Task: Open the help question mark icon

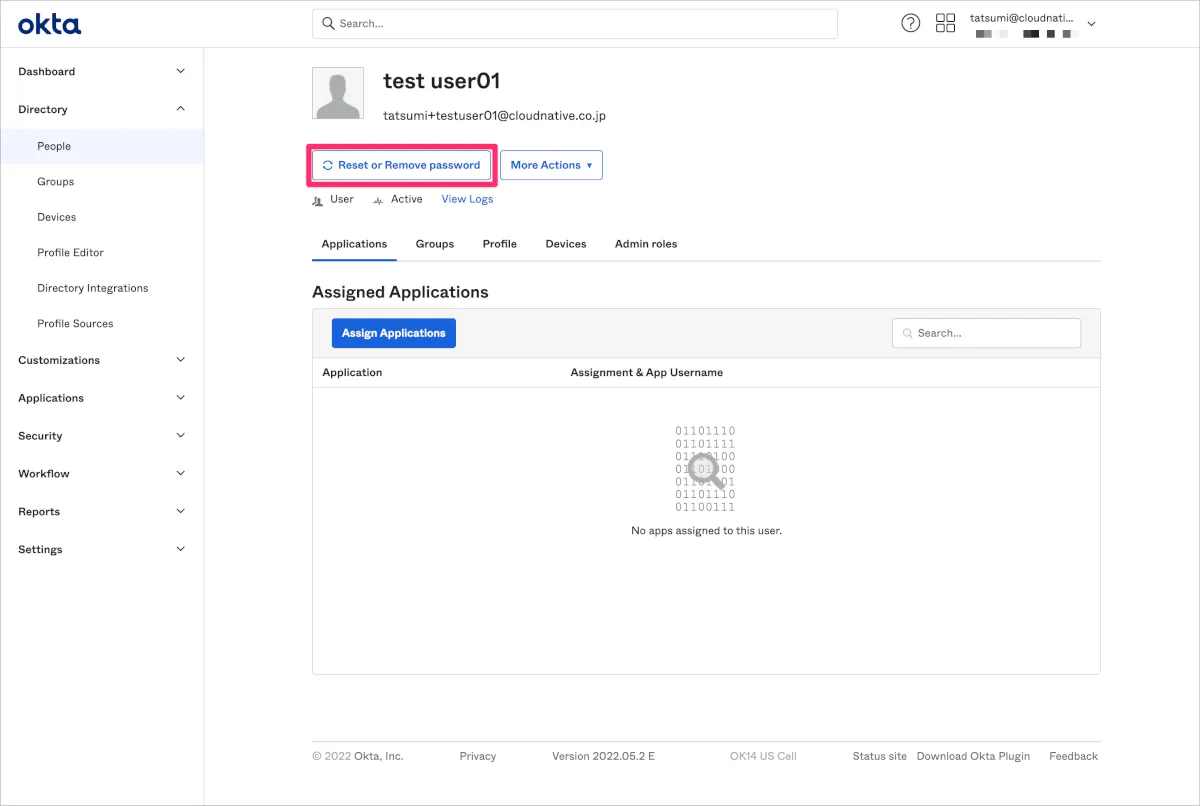Action: pos(910,24)
